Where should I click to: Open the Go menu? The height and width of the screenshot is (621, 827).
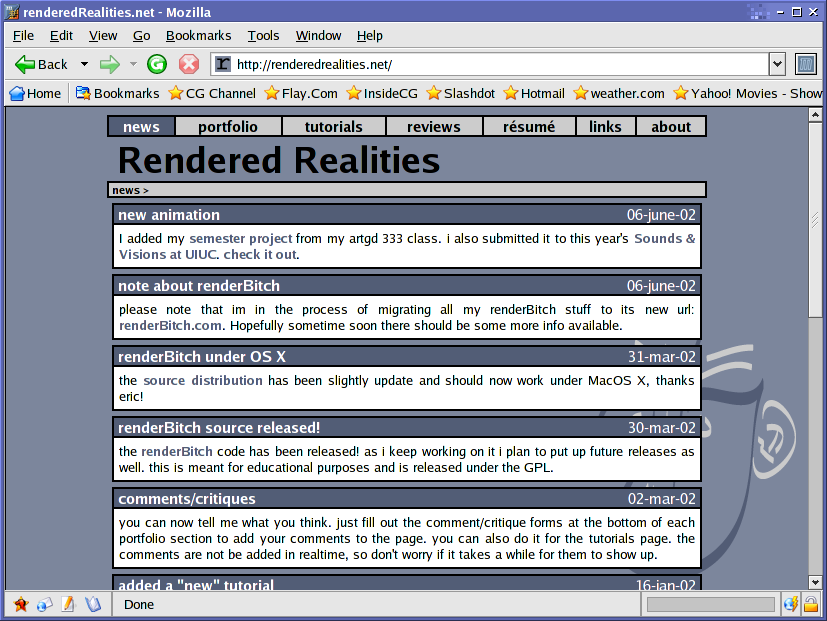click(x=141, y=35)
